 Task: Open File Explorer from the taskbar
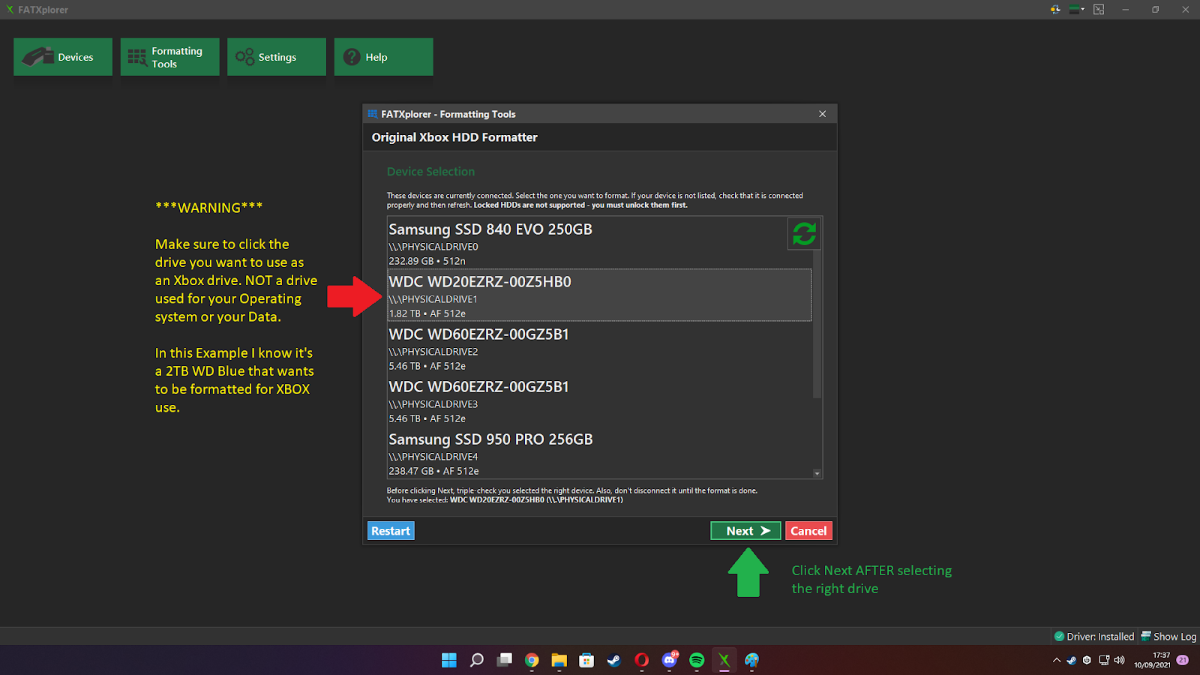(x=559, y=660)
